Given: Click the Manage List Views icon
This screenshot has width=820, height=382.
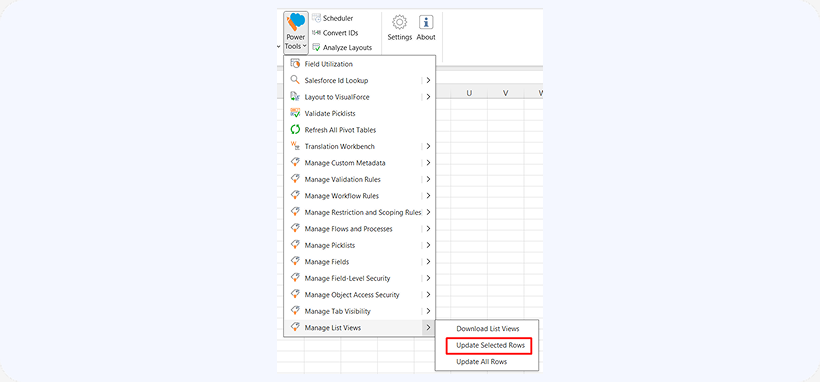Looking at the screenshot, I should tap(295, 328).
